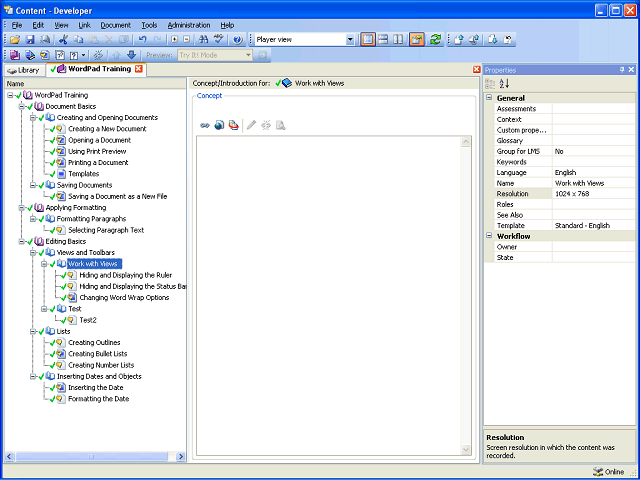The image size is (640, 480).
Task: Click the Online status indicator
Action: [609, 472]
